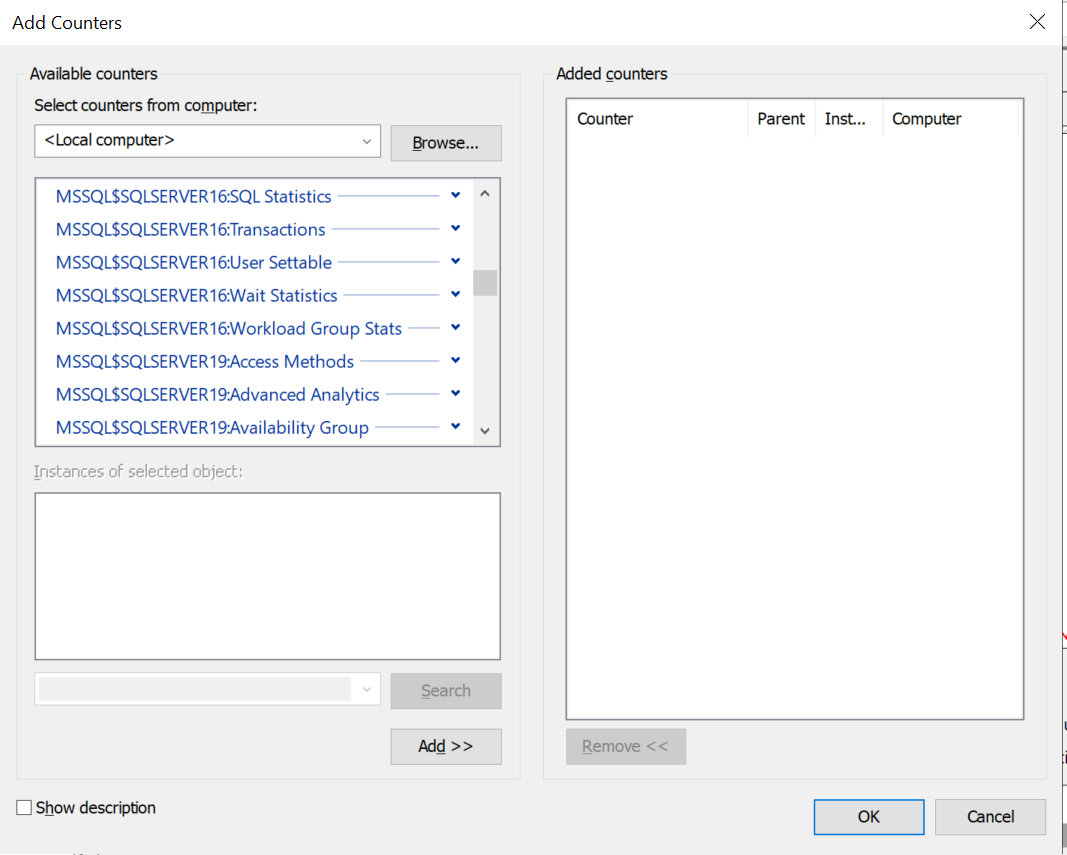
Task: Sort by the Inst... column header
Action: click(x=849, y=118)
